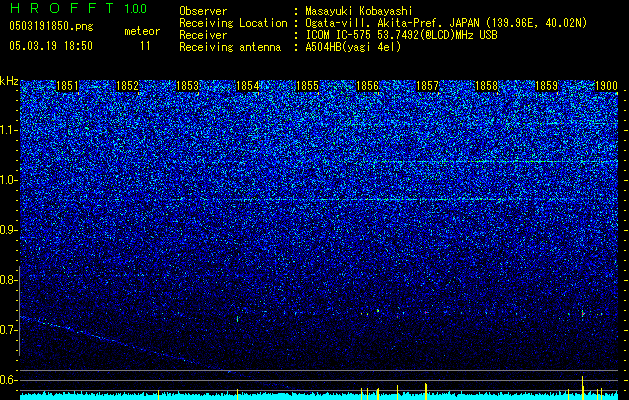This screenshot has height=400, width=629.
Task: Click the kHz axis unit label
Action: point(9,82)
